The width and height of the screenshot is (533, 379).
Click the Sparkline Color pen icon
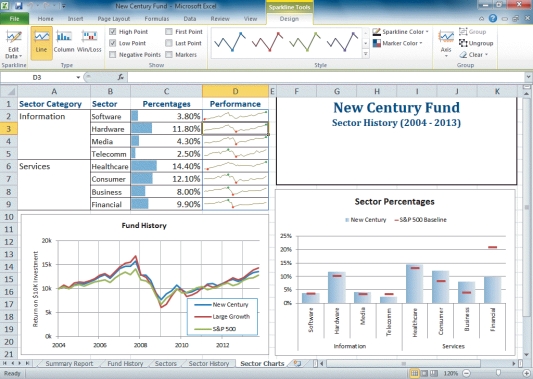(x=376, y=32)
